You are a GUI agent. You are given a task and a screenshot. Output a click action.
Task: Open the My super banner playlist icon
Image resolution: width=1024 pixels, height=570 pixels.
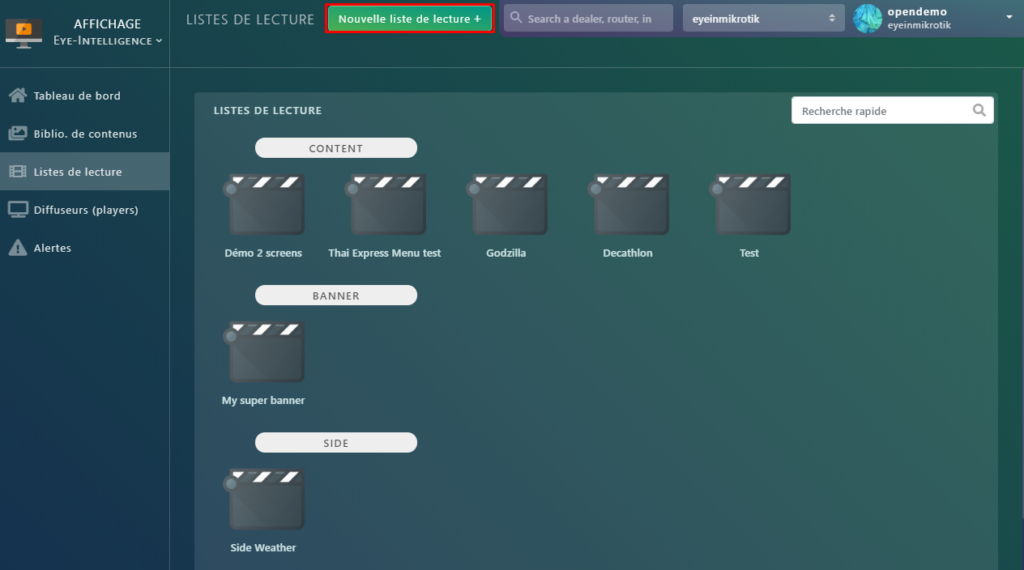point(265,352)
